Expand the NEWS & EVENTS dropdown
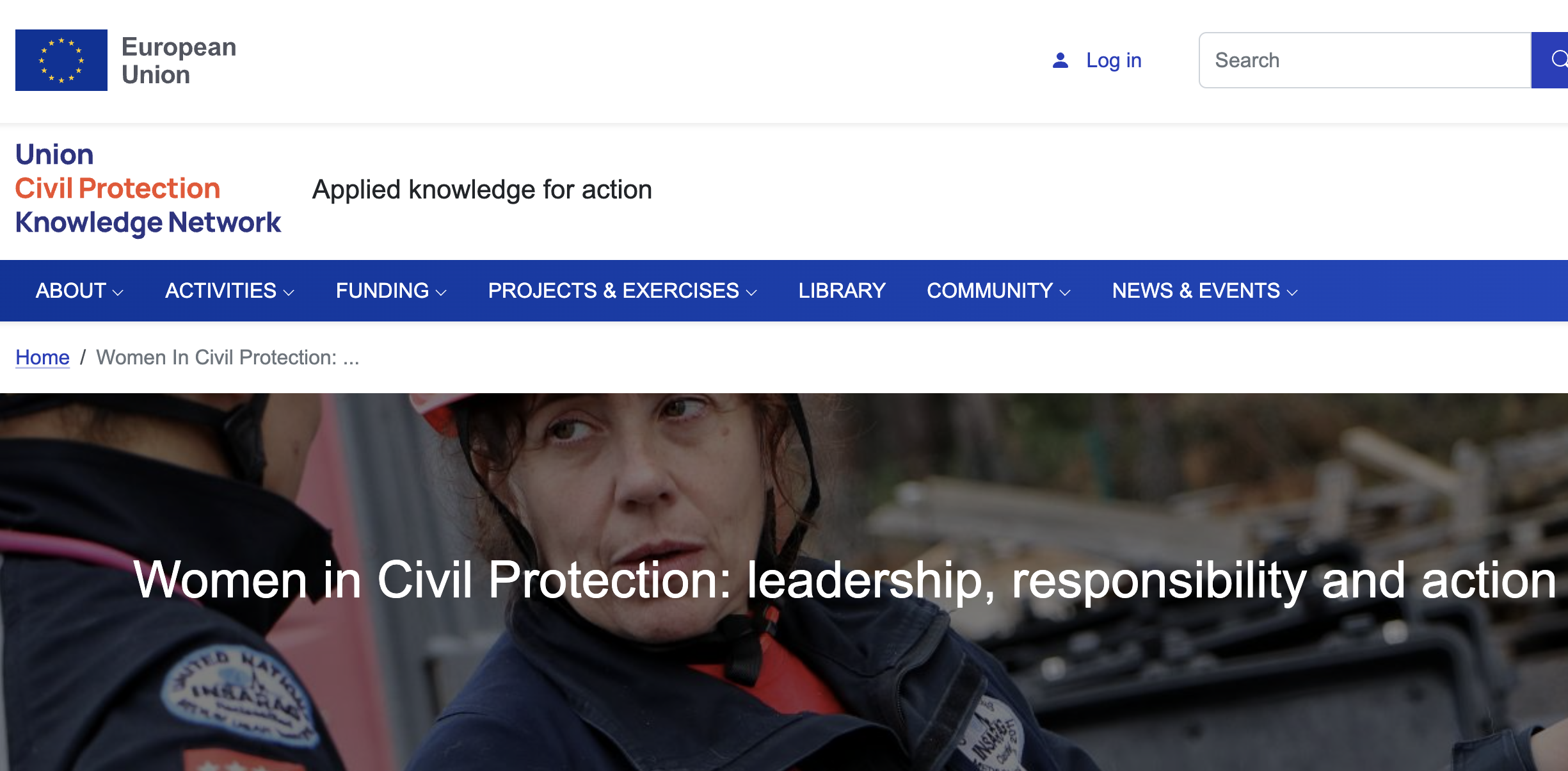The width and height of the screenshot is (1568, 771). click(x=1205, y=291)
